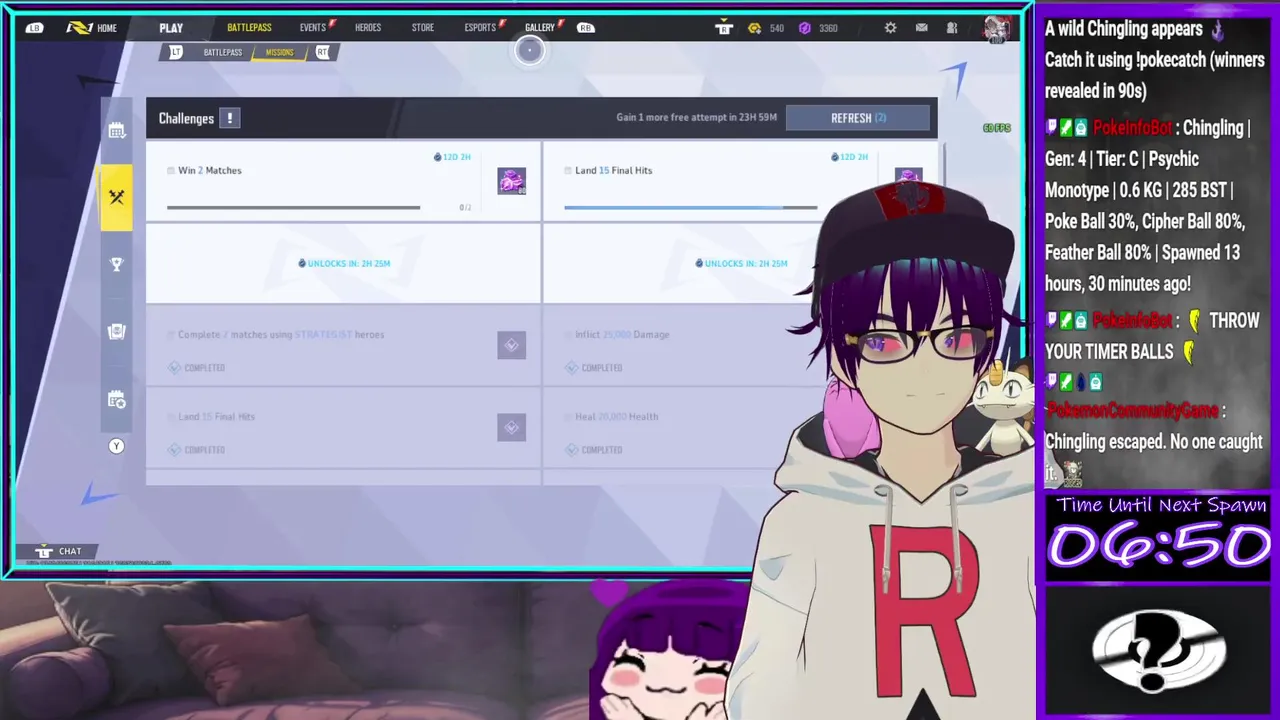Switch to the PLAY tab
1280x720 pixels.
171,28
